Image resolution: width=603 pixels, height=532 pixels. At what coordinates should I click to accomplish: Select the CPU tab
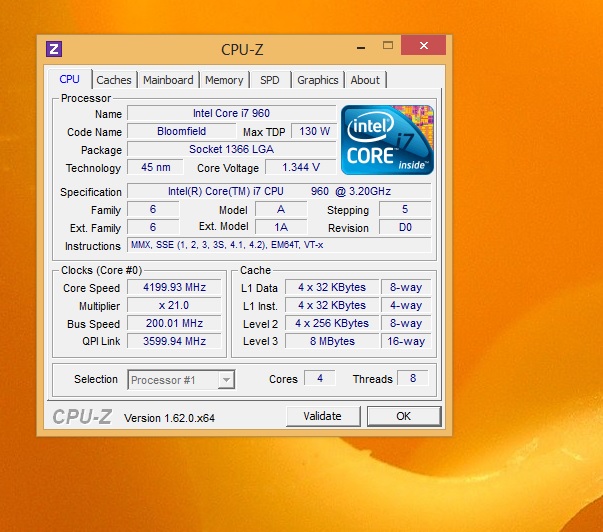[x=70, y=79]
